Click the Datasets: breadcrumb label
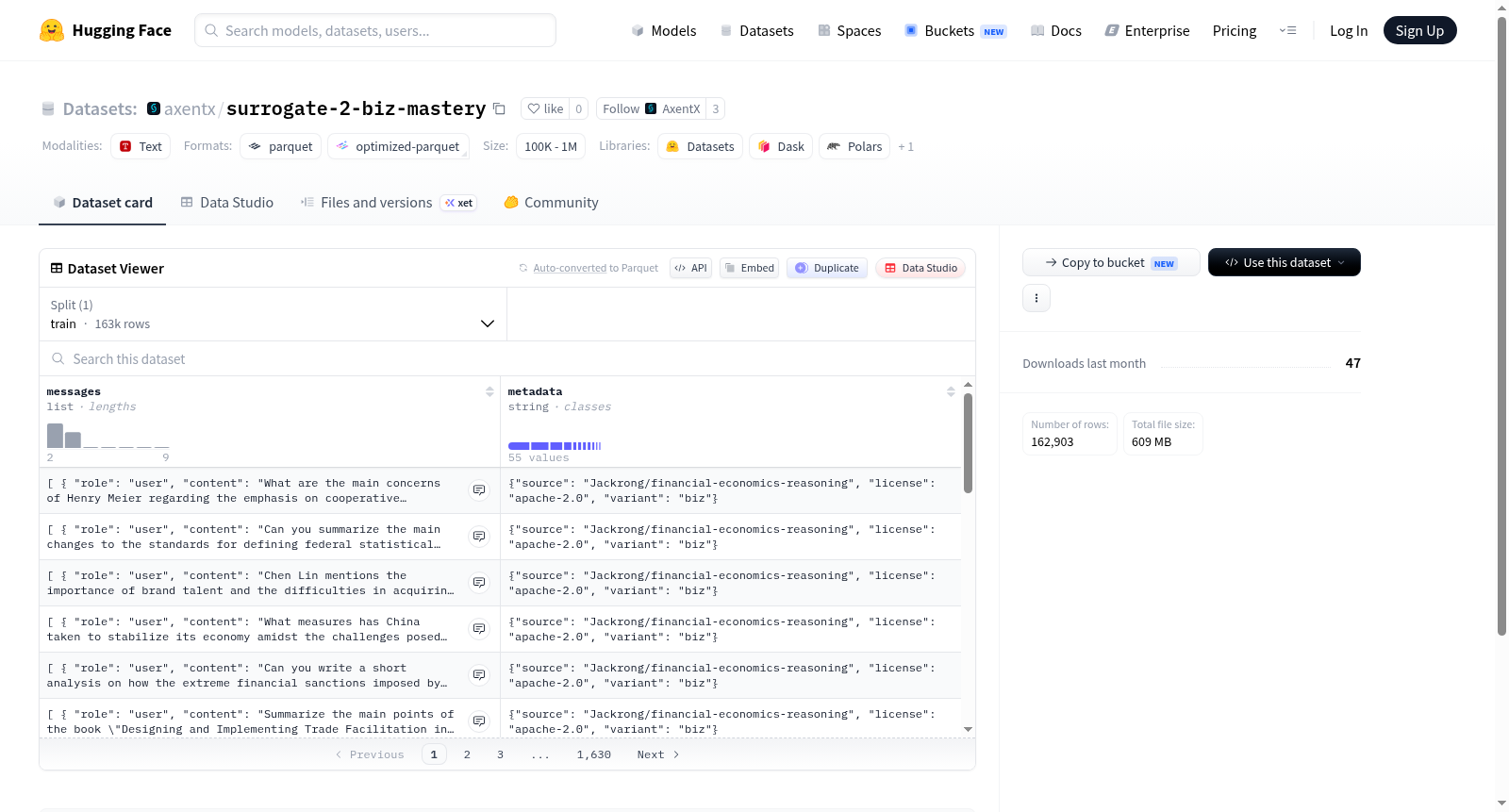 [x=100, y=109]
